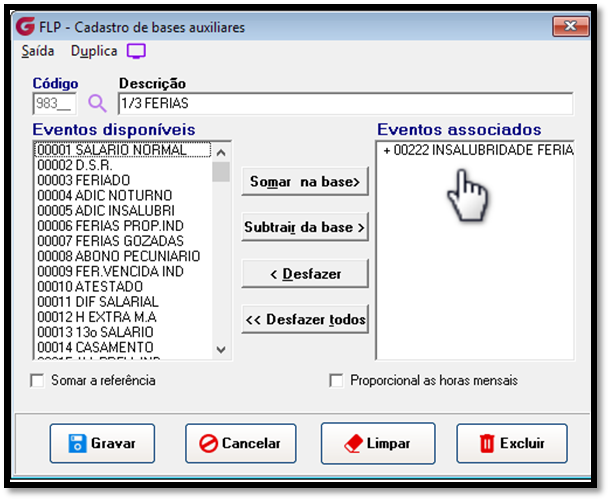Click the red prohibited icon on Cancelar
Viewport: 610px width, 501px height.
(x=209, y=443)
